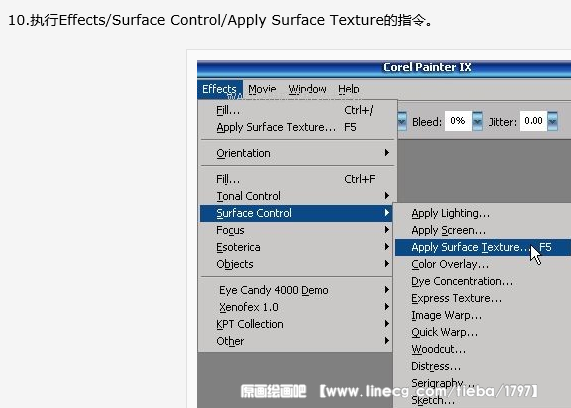Click the Bleed percentage field

tap(458, 121)
